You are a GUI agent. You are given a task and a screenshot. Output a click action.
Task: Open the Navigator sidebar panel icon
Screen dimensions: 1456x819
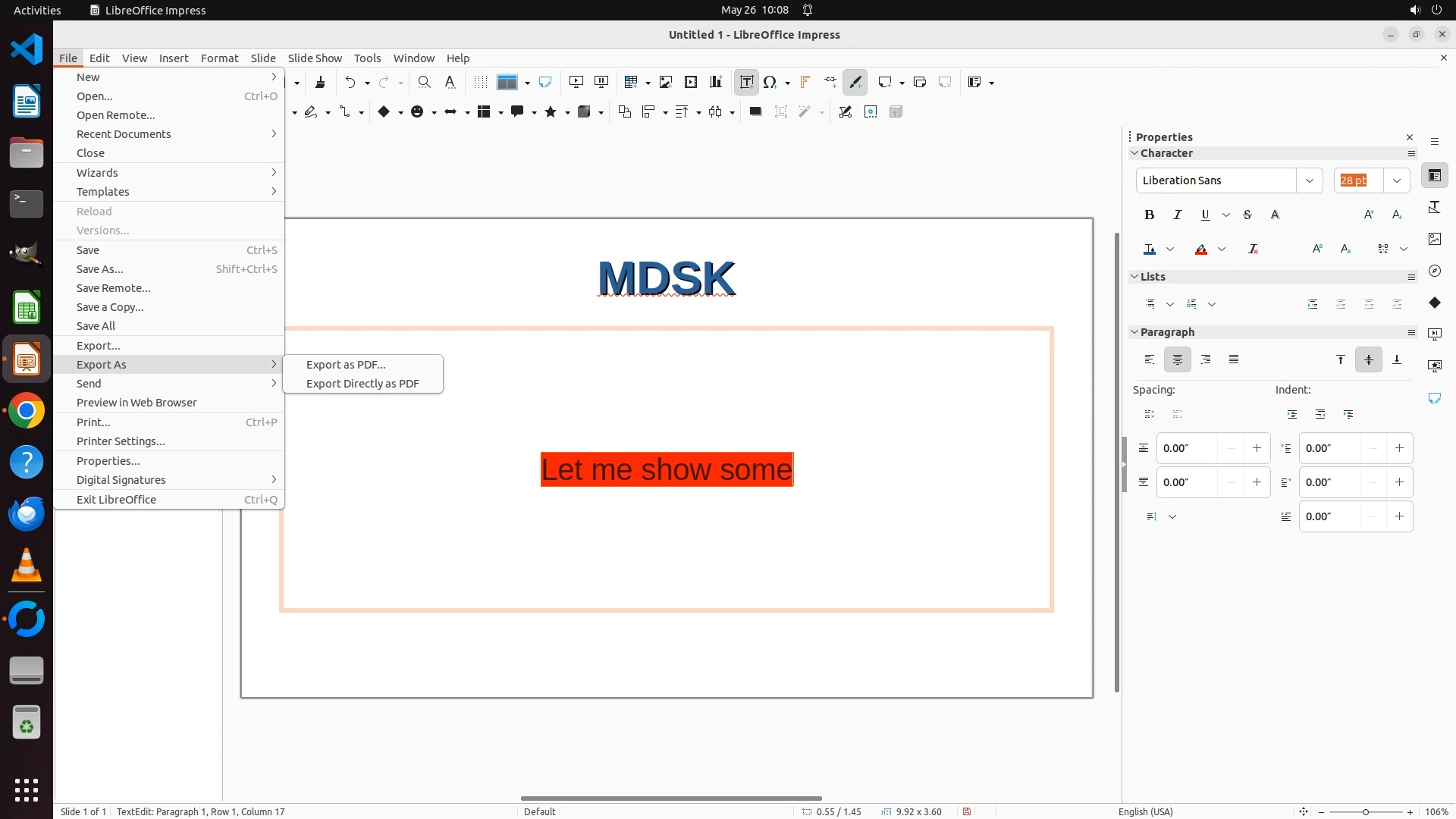tap(1434, 271)
